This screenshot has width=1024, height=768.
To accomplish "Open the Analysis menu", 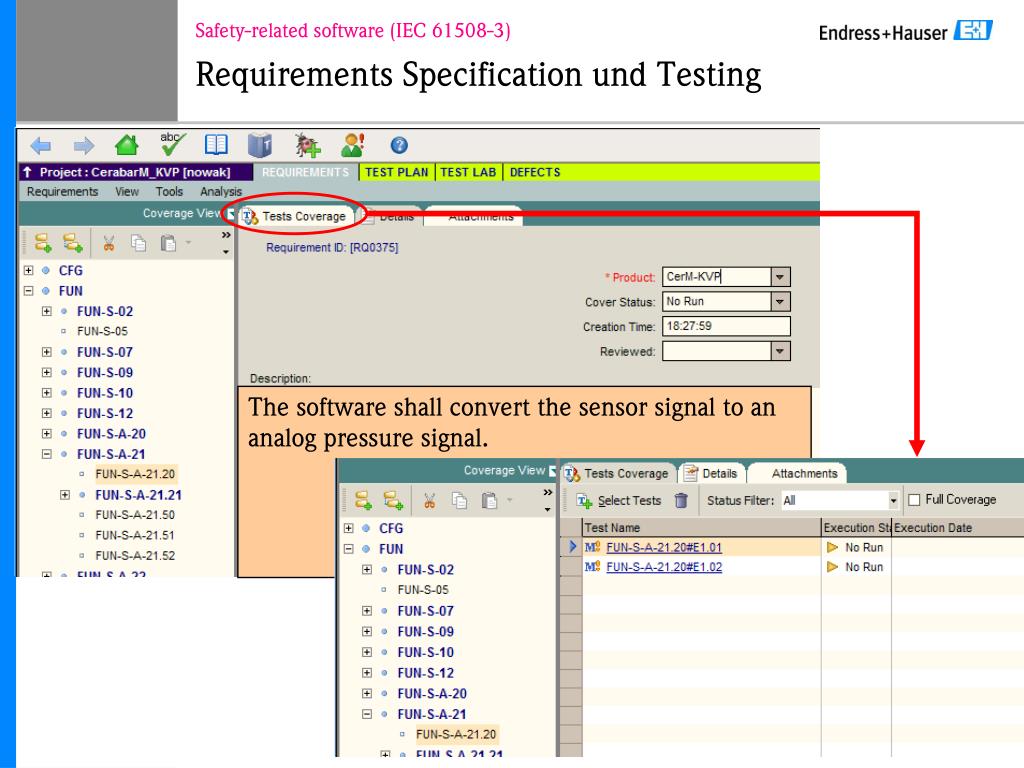I will [221, 191].
